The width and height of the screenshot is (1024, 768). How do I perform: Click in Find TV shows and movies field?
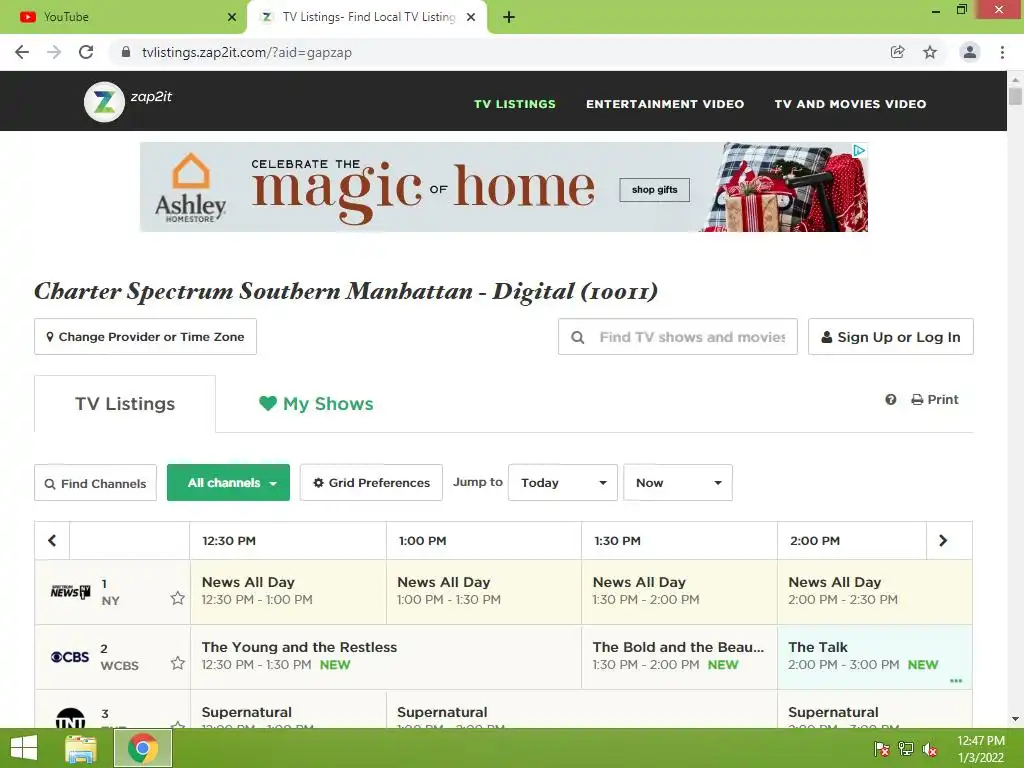[x=678, y=336]
